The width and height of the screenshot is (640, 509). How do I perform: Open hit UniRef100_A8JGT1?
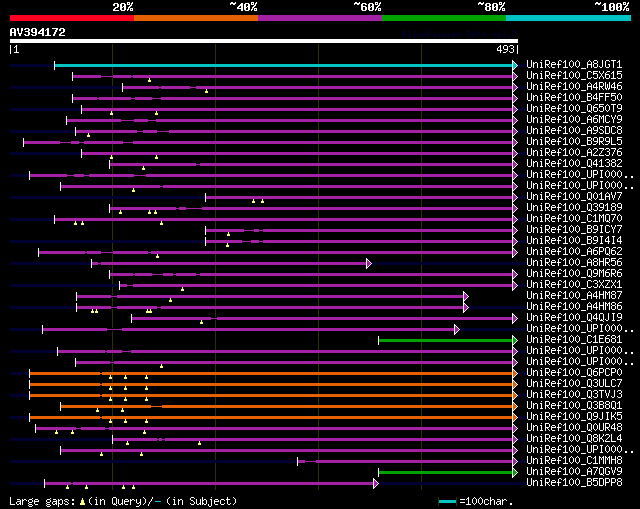pos(574,64)
